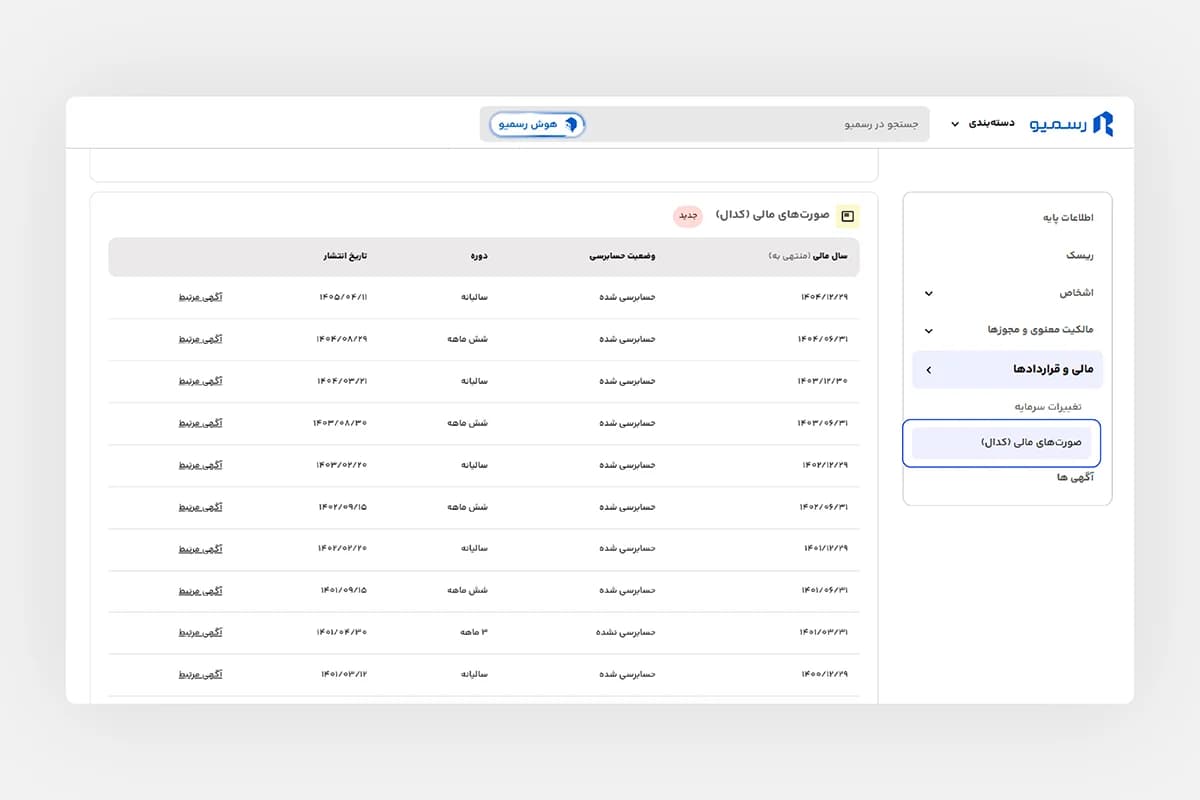
Task: Expand the اشخاص sidebar section
Action: [x=1007, y=293]
